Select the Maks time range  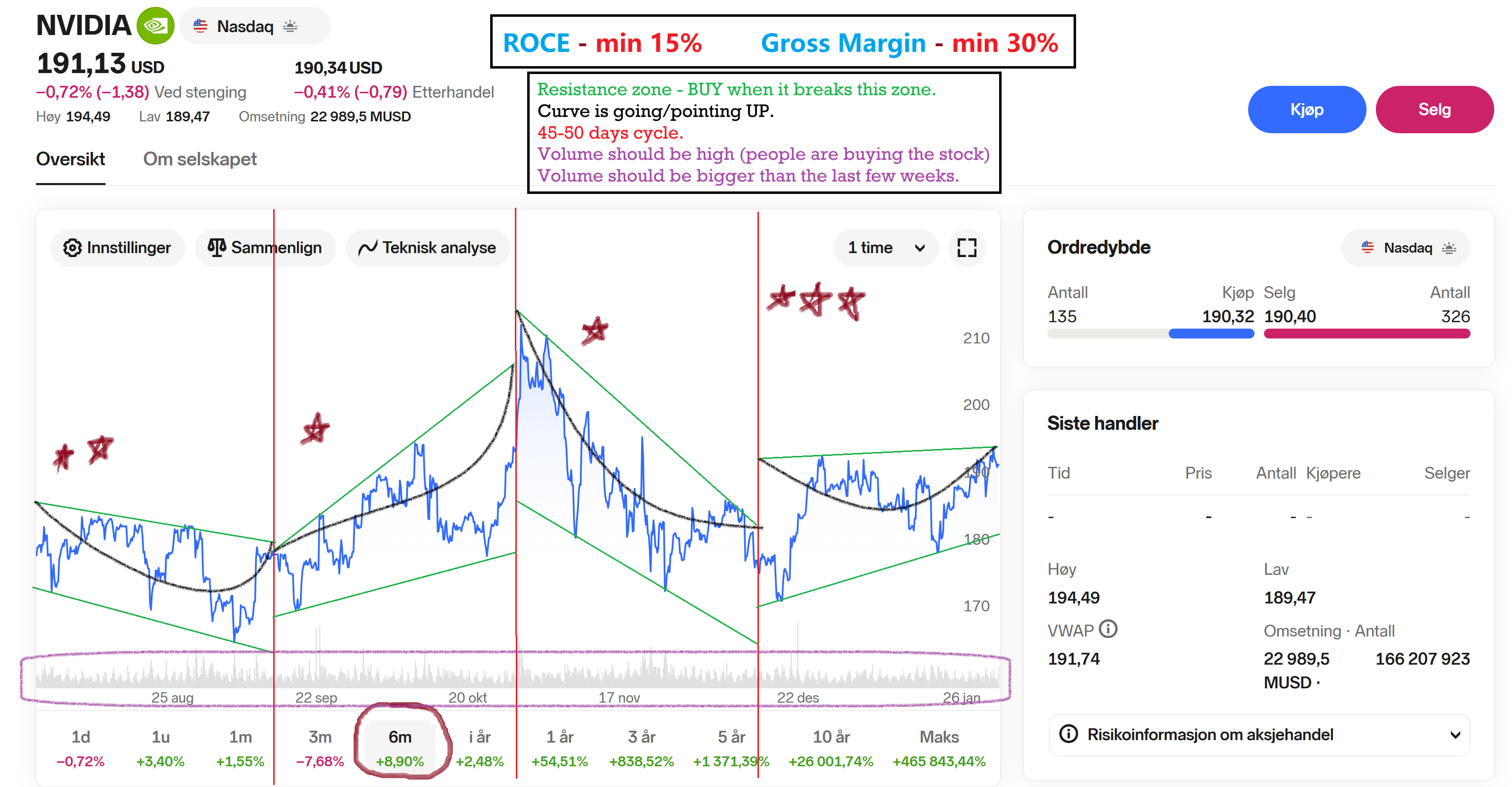[938, 747]
